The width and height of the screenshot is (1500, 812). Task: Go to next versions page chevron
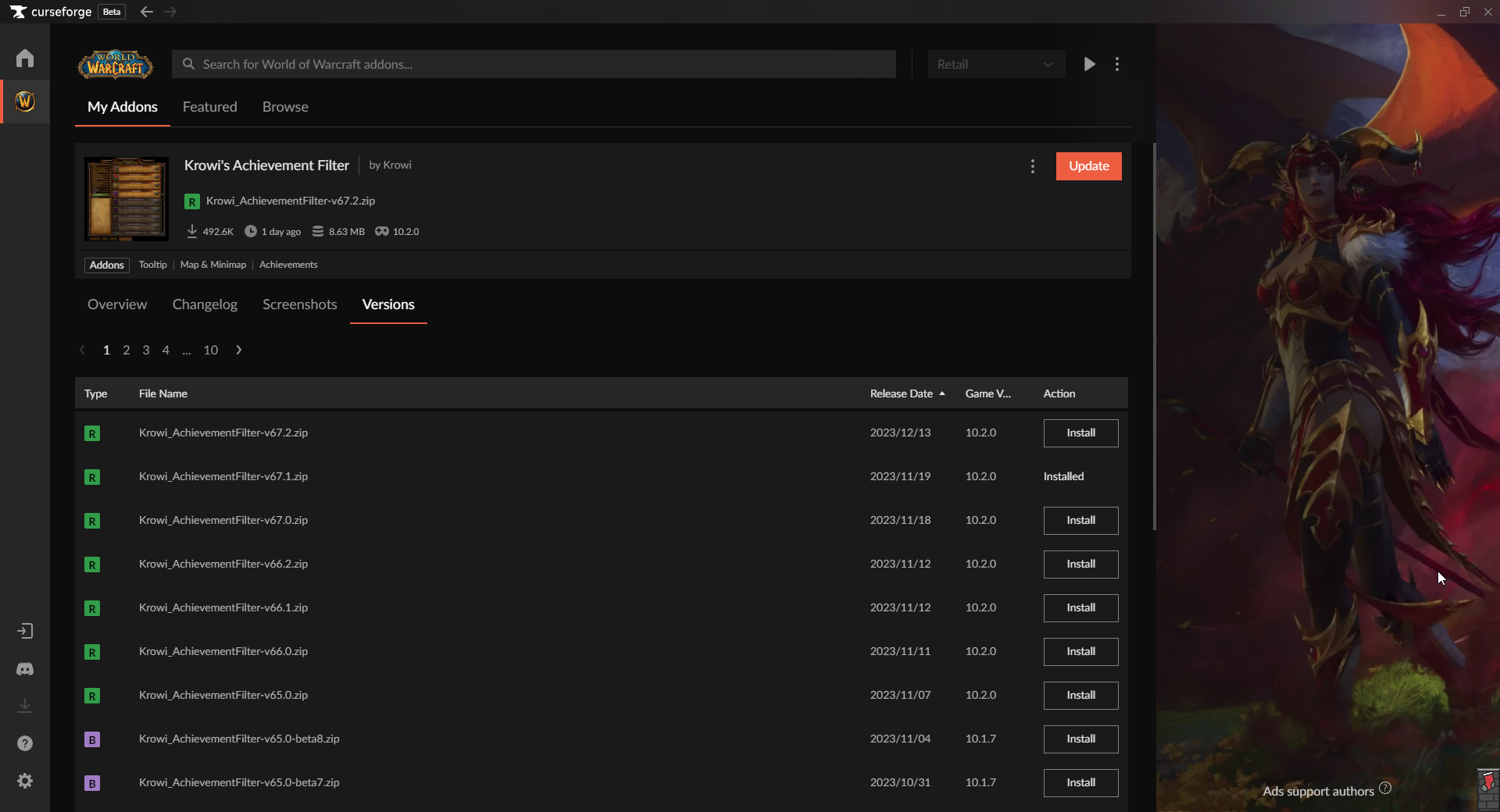[239, 350]
